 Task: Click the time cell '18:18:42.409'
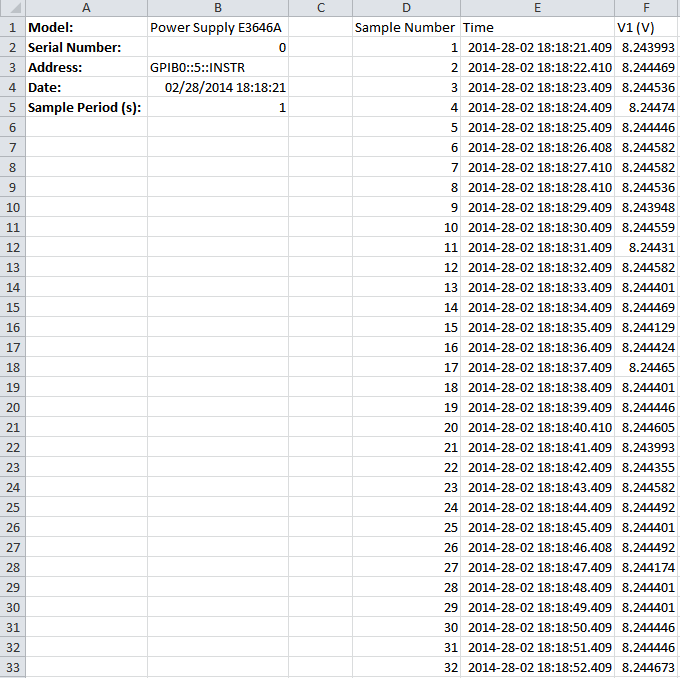[x=537, y=467]
